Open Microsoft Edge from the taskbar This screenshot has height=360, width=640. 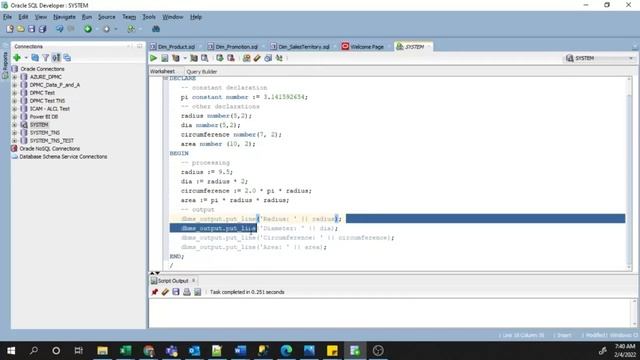[286, 350]
